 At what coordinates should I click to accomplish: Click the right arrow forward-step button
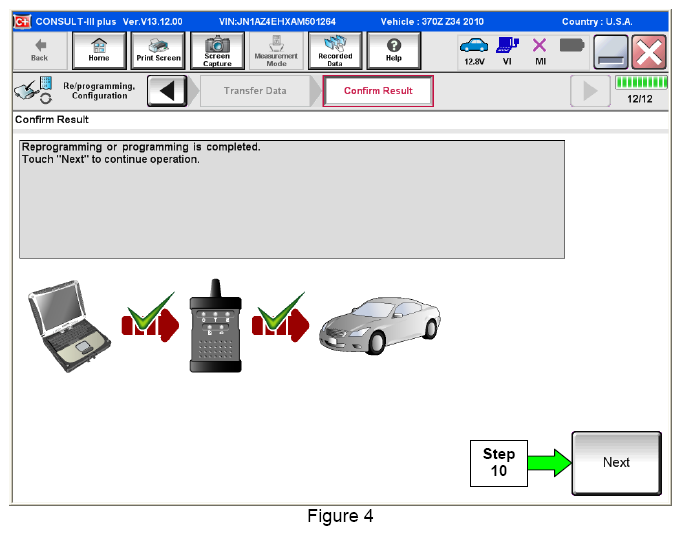coord(591,91)
